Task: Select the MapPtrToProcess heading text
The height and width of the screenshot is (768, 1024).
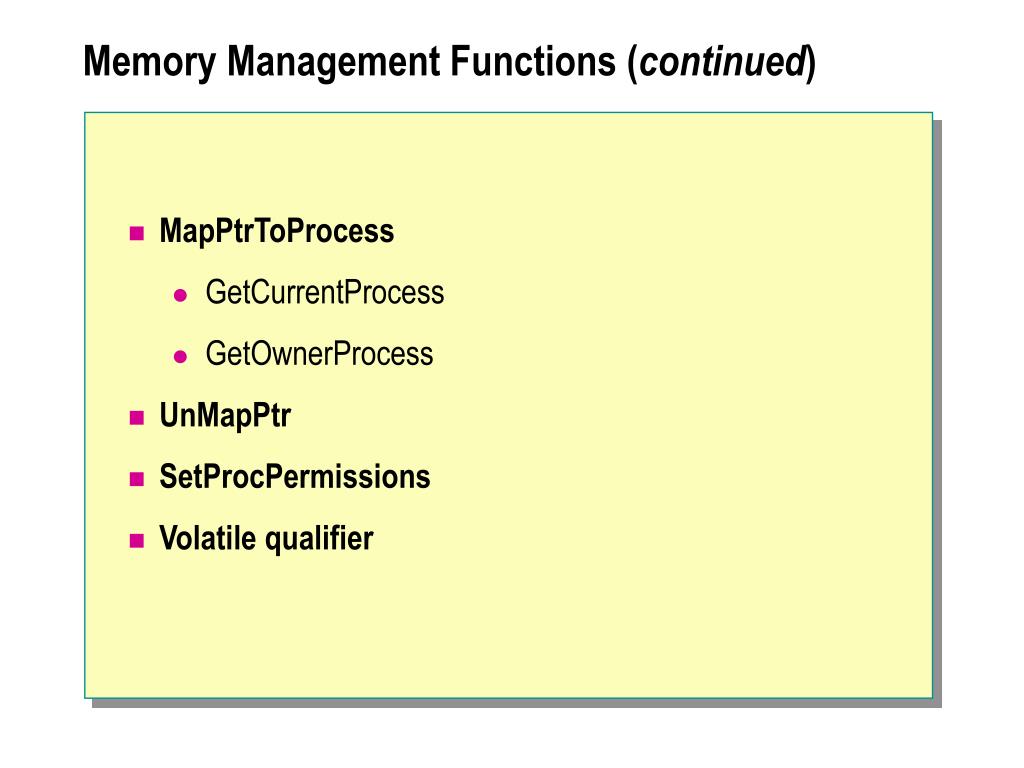Action: (277, 232)
